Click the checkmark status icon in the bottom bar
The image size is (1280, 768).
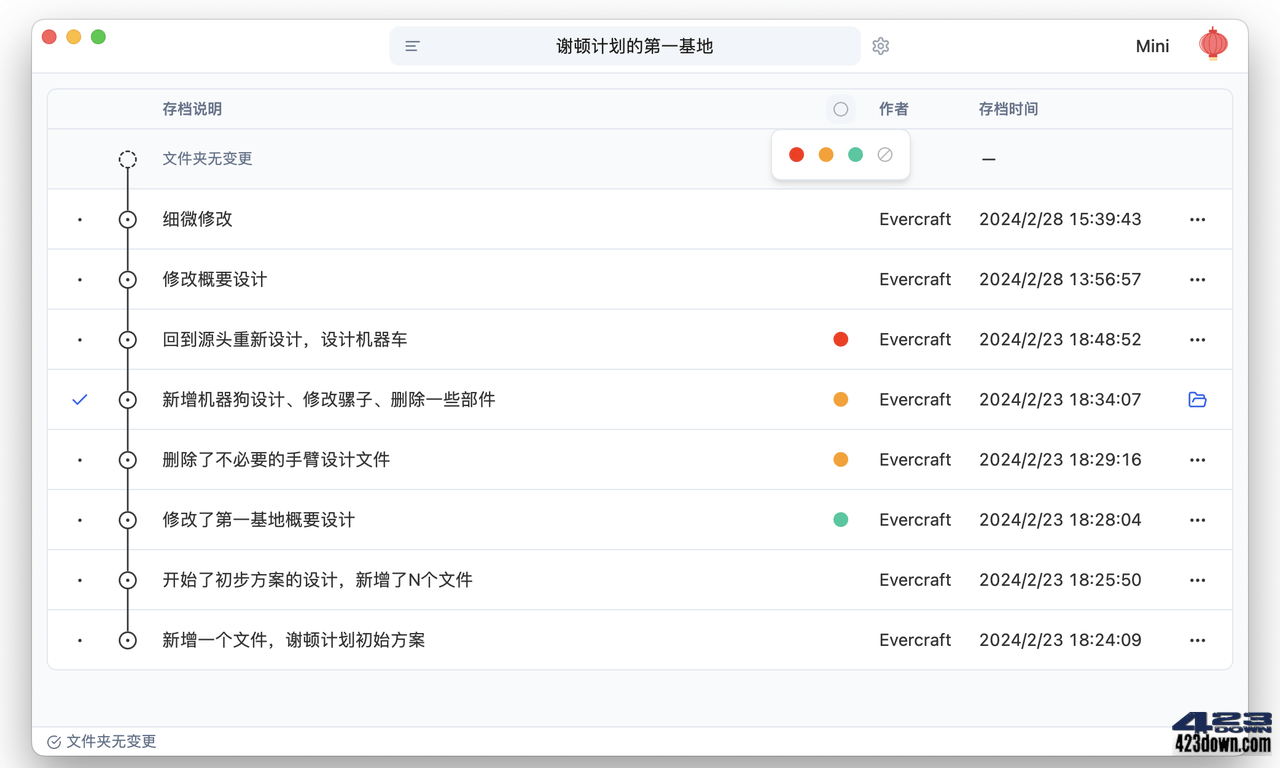tap(54, 742)
